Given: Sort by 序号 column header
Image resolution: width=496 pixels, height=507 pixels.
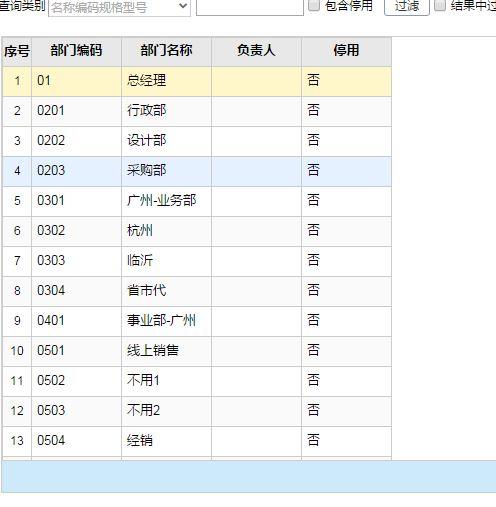Looking at the screenshot, I should (x=17, y=51).
